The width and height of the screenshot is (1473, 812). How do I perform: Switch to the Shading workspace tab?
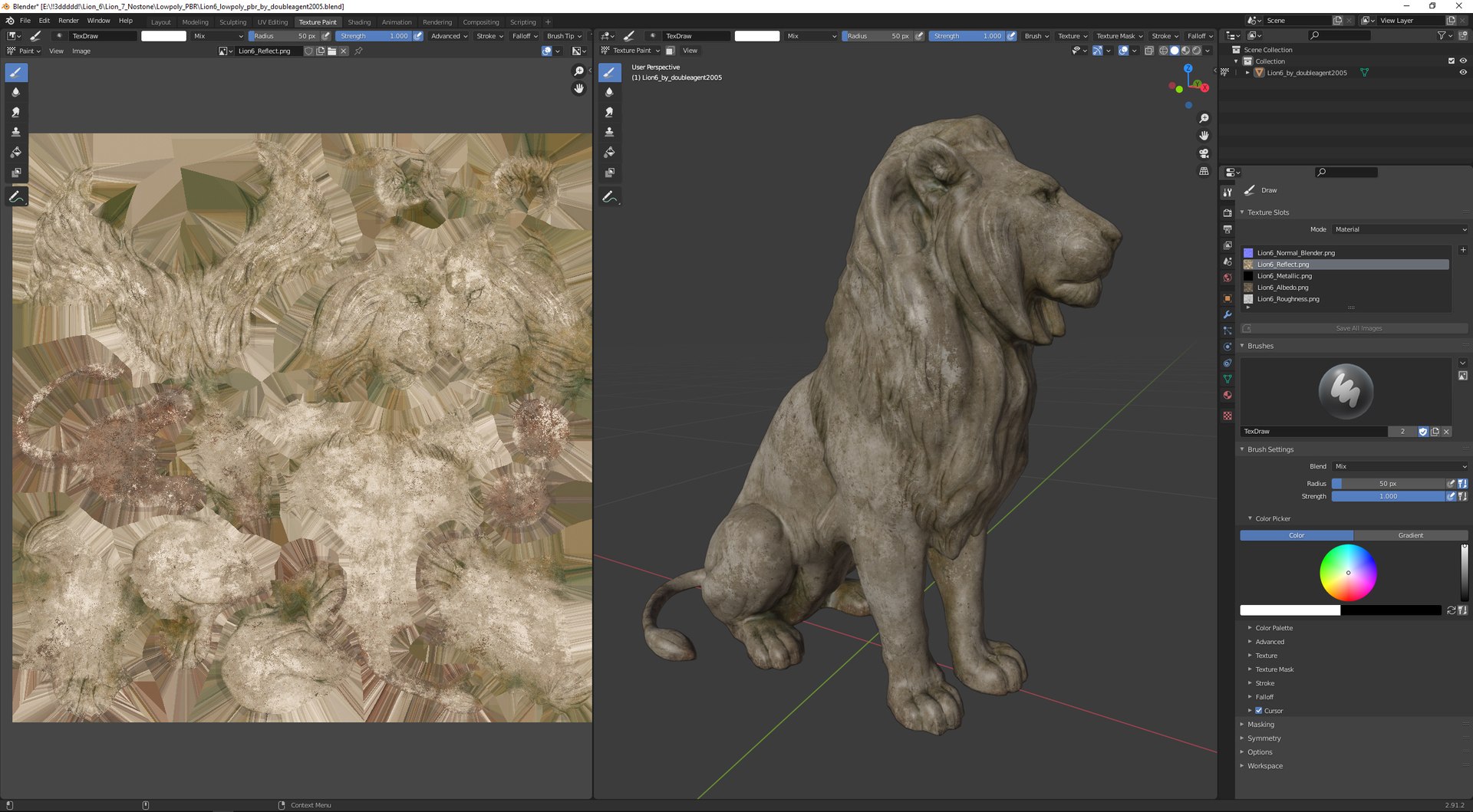pos(359,22)
